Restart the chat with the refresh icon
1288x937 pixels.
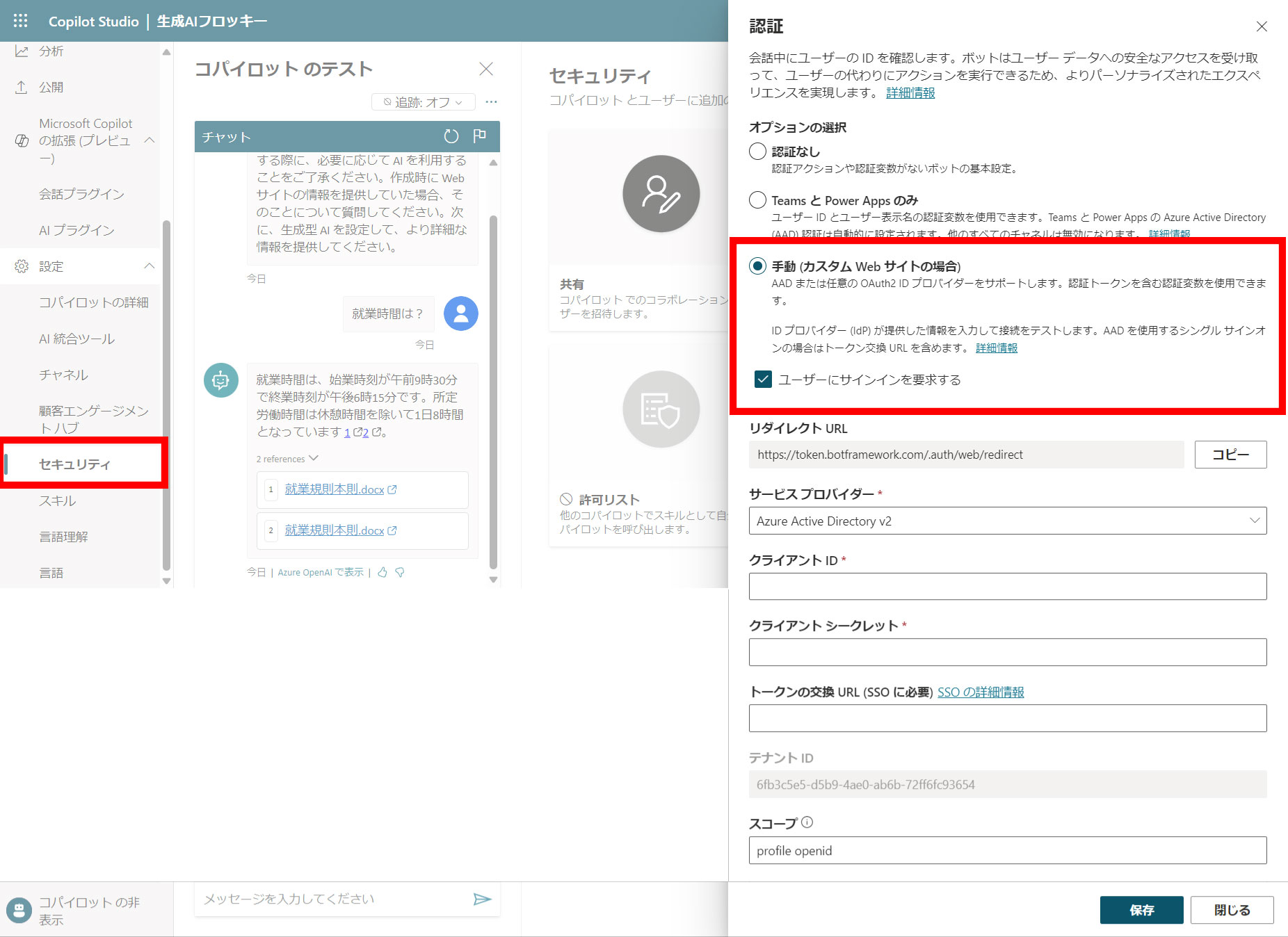point(451,136)
